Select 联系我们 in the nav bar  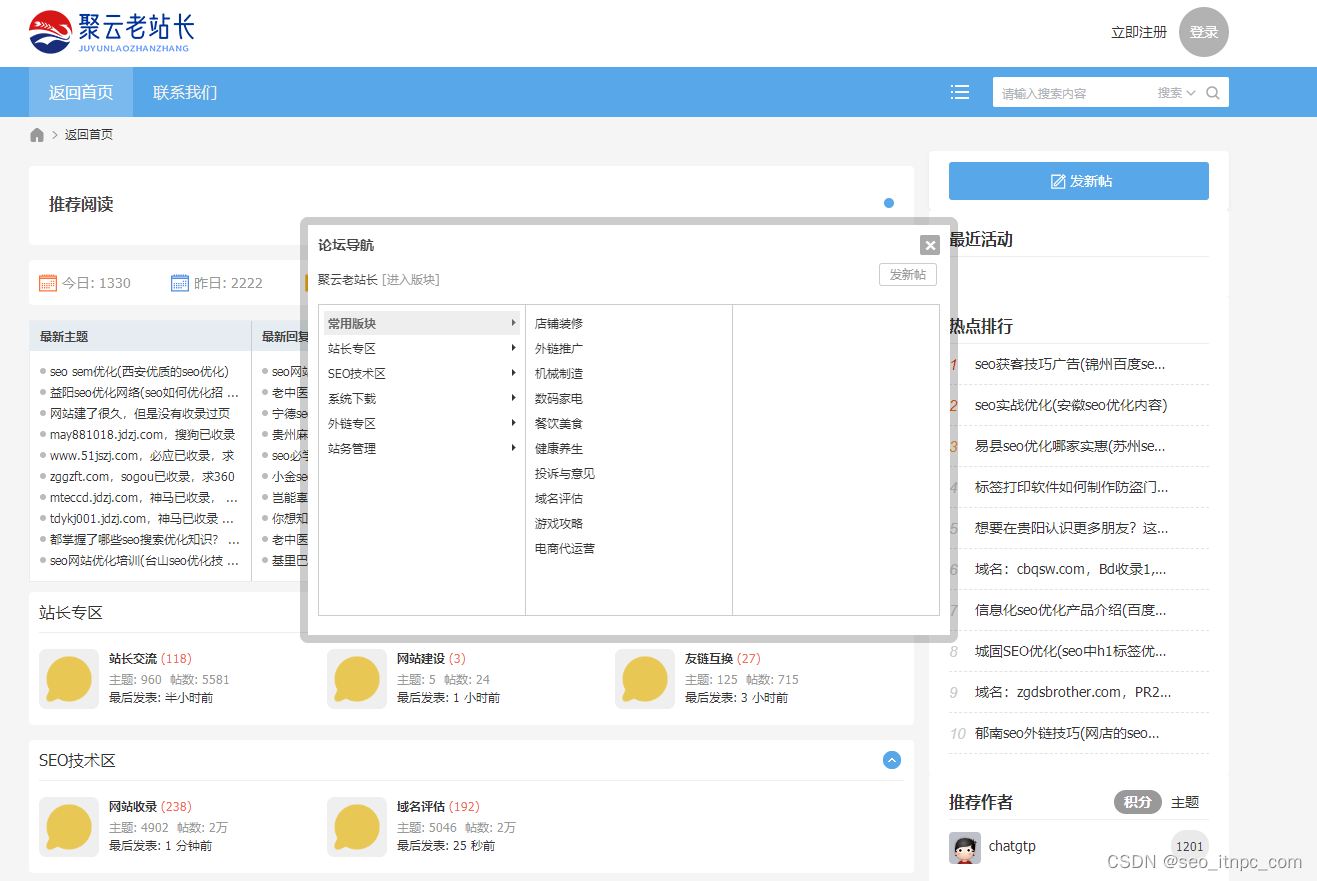click(x=185, y=92)
